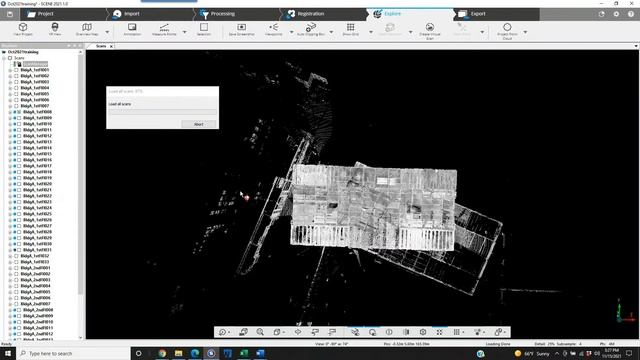Image resolution: width=640 pixels, height=360 pixels.
Task: Click the cube view icon in bottom toolbar
Action: click(277, 332)
